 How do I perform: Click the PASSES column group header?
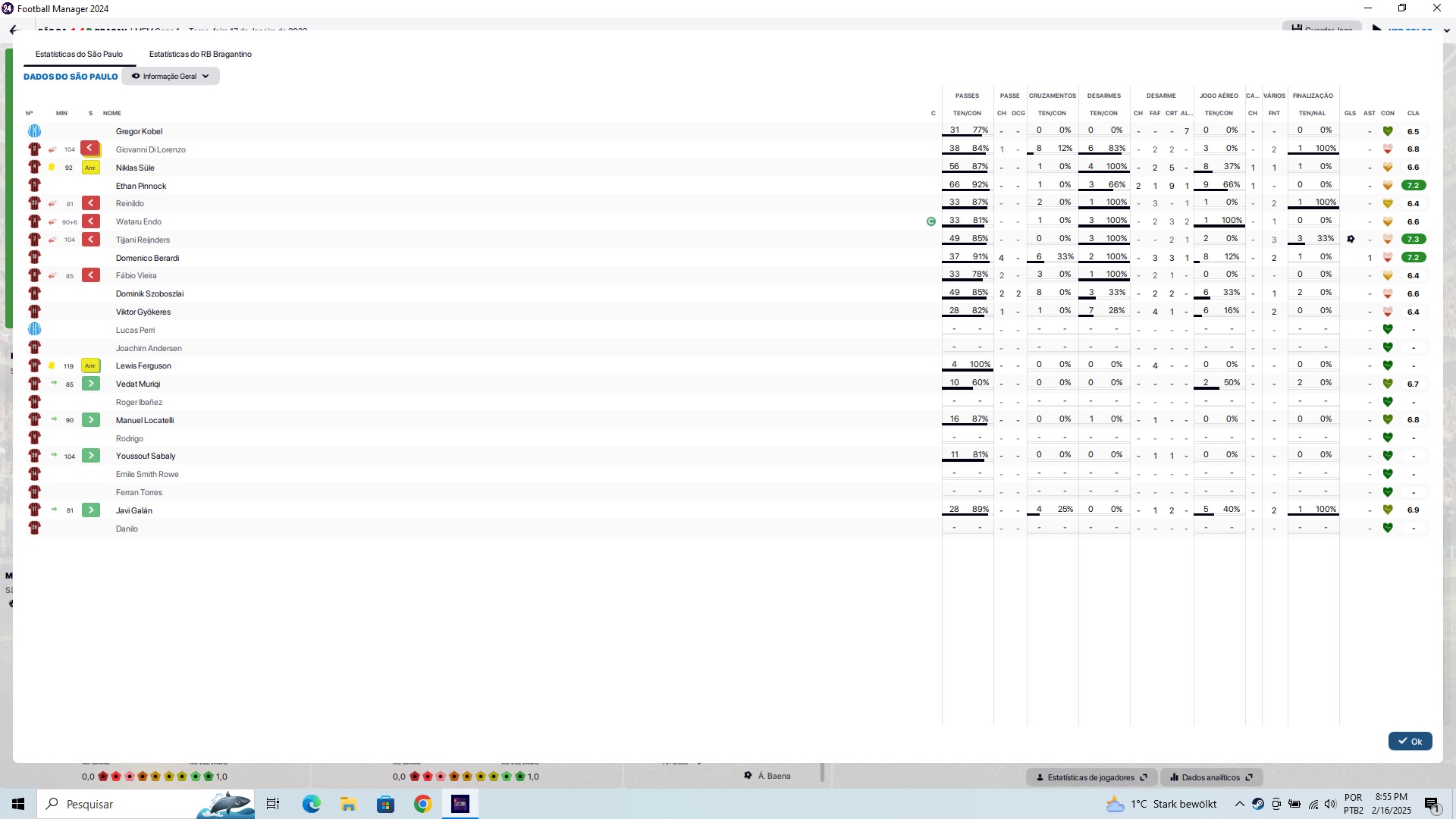click(x=967, y=96)
